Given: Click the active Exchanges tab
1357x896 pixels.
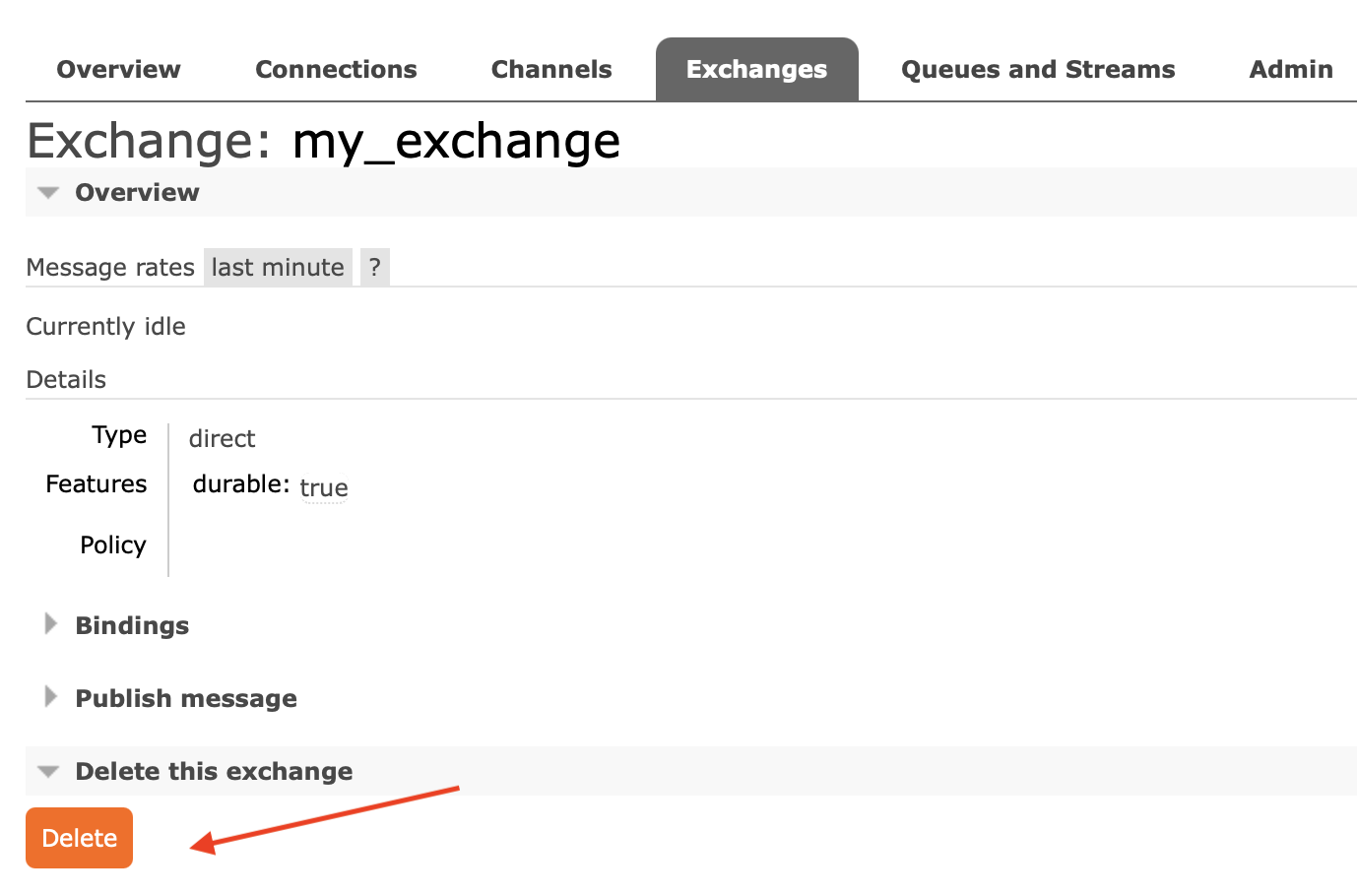Looking at the screenshot, I should point(756,69).
